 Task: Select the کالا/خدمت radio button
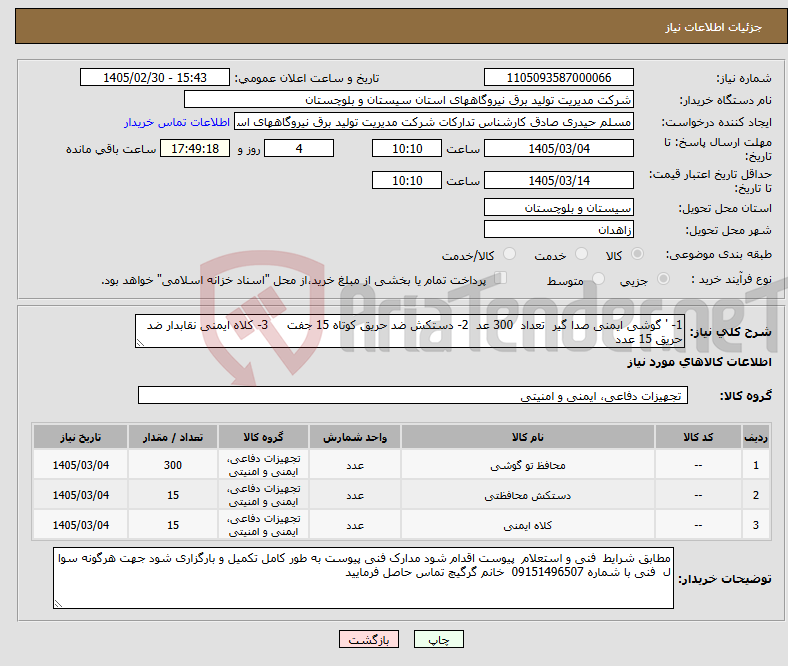pos(510,254)
